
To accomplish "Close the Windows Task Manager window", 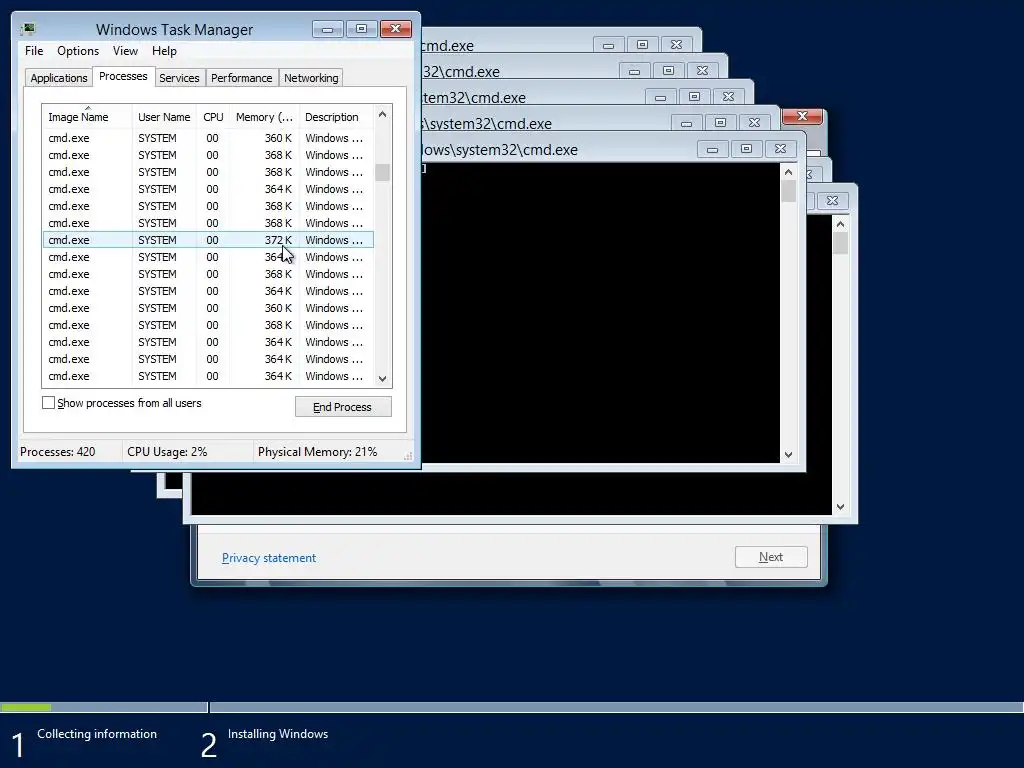I will point(396,29).
